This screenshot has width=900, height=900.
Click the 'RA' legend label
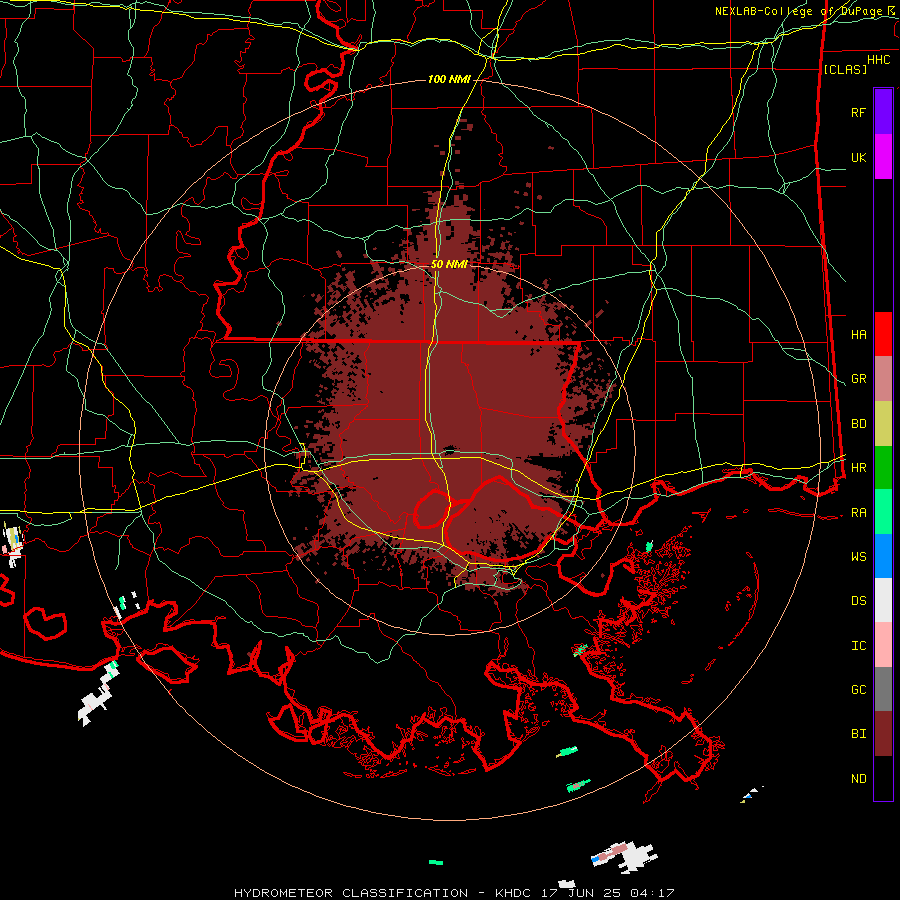pyautogui.click(x=858, y=513)
